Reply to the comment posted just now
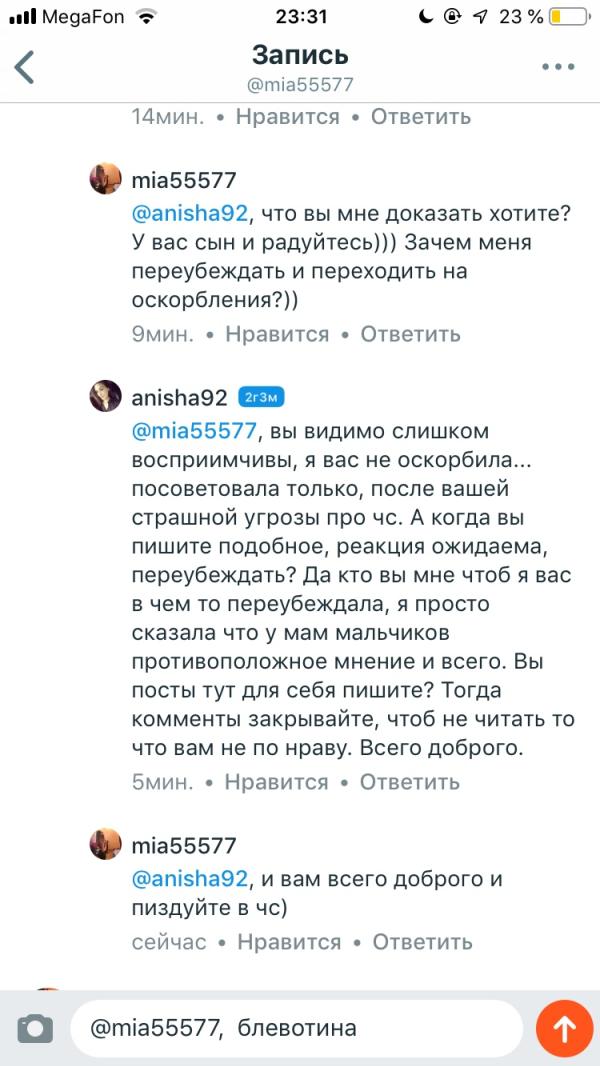This screenshot has width=600, height=1066. click(x=422, y=942)
